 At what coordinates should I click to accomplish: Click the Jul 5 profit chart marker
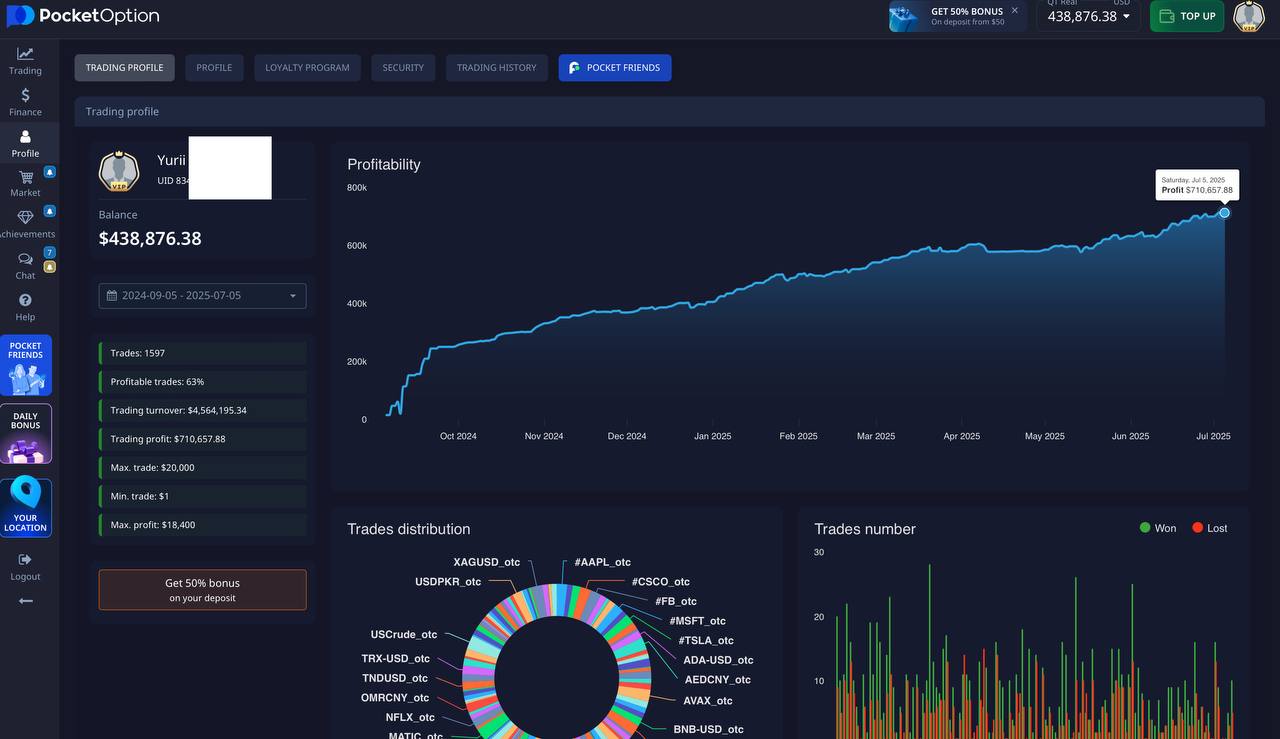point(1224,213)
